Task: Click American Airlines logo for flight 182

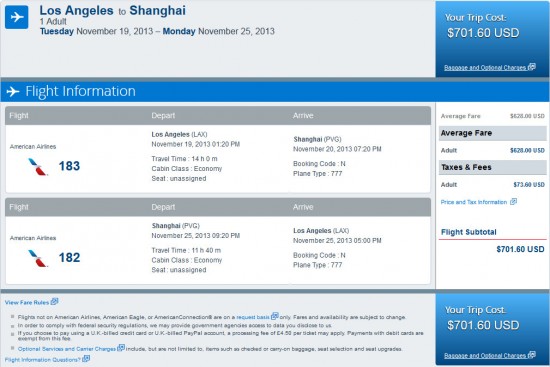Action: tap(38, 258)
